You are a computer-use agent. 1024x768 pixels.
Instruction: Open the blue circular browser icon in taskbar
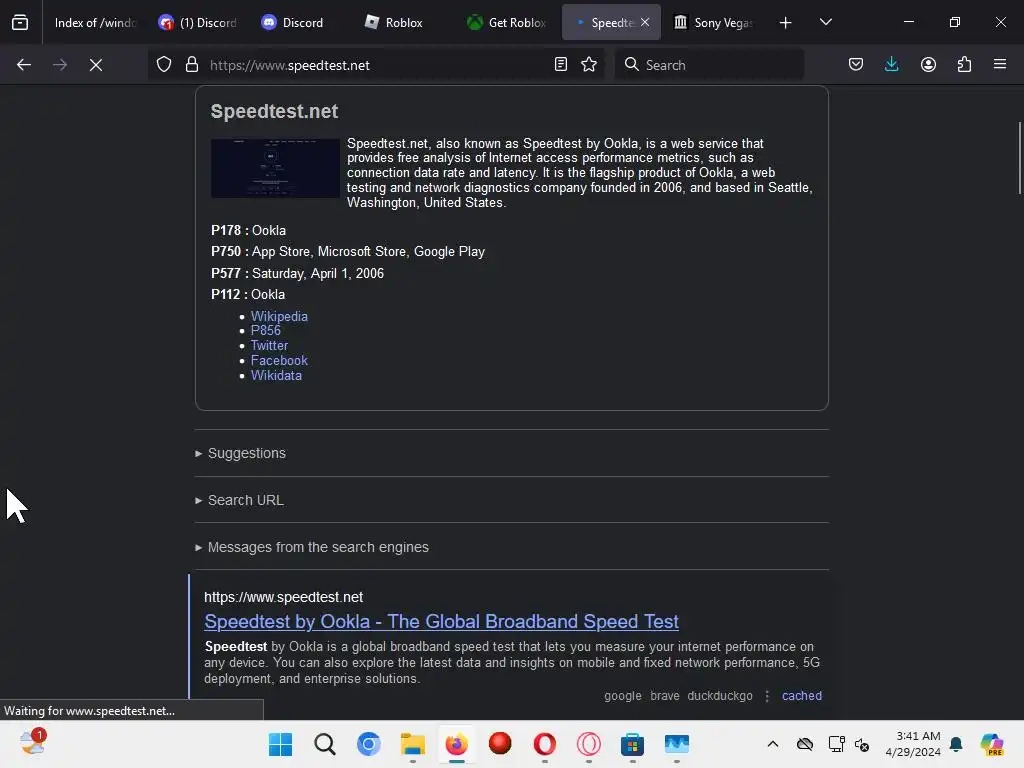click(x=368, y=744)
